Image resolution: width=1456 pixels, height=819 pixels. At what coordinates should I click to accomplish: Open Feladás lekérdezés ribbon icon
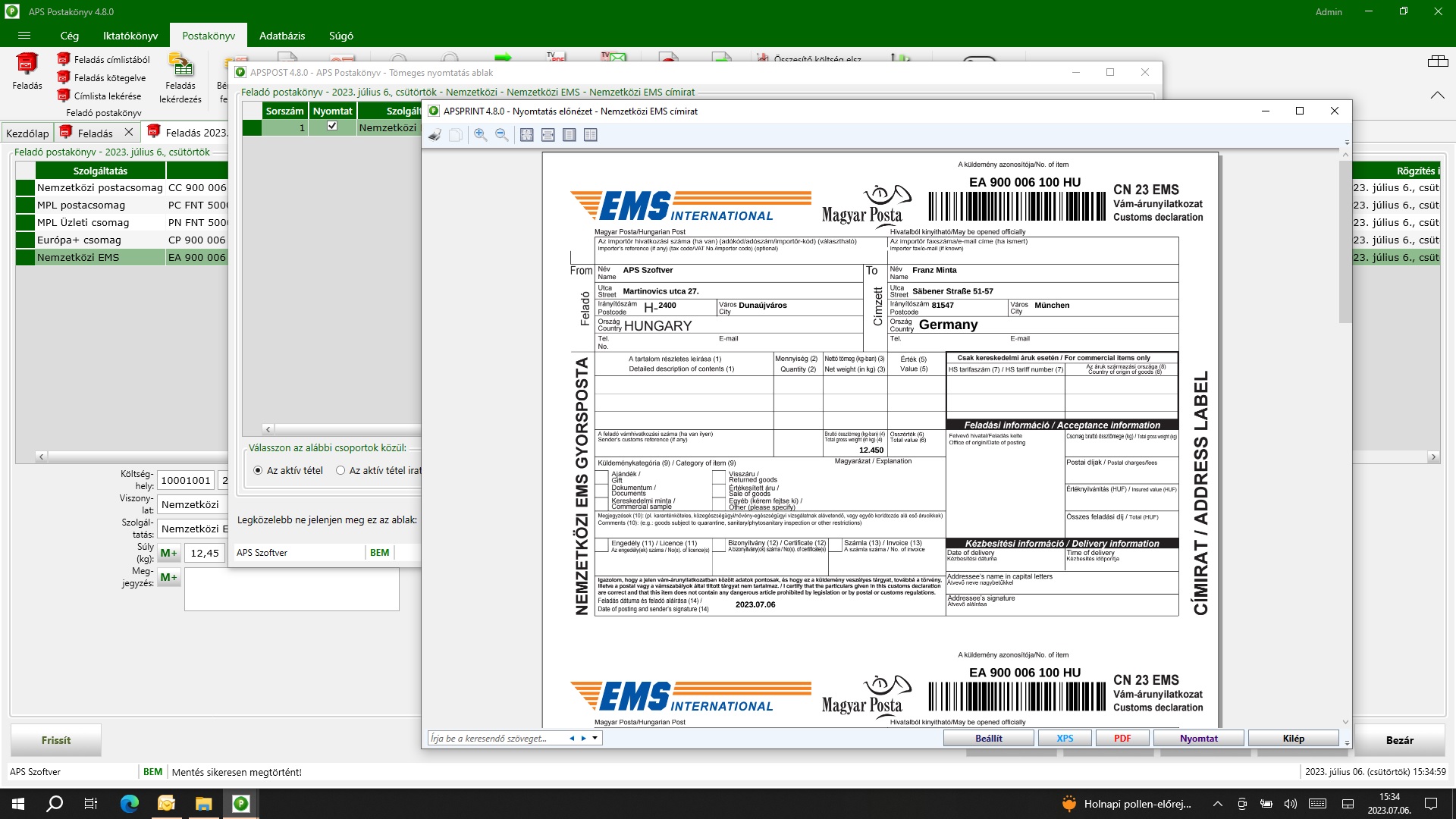click(x=180, y=78)
